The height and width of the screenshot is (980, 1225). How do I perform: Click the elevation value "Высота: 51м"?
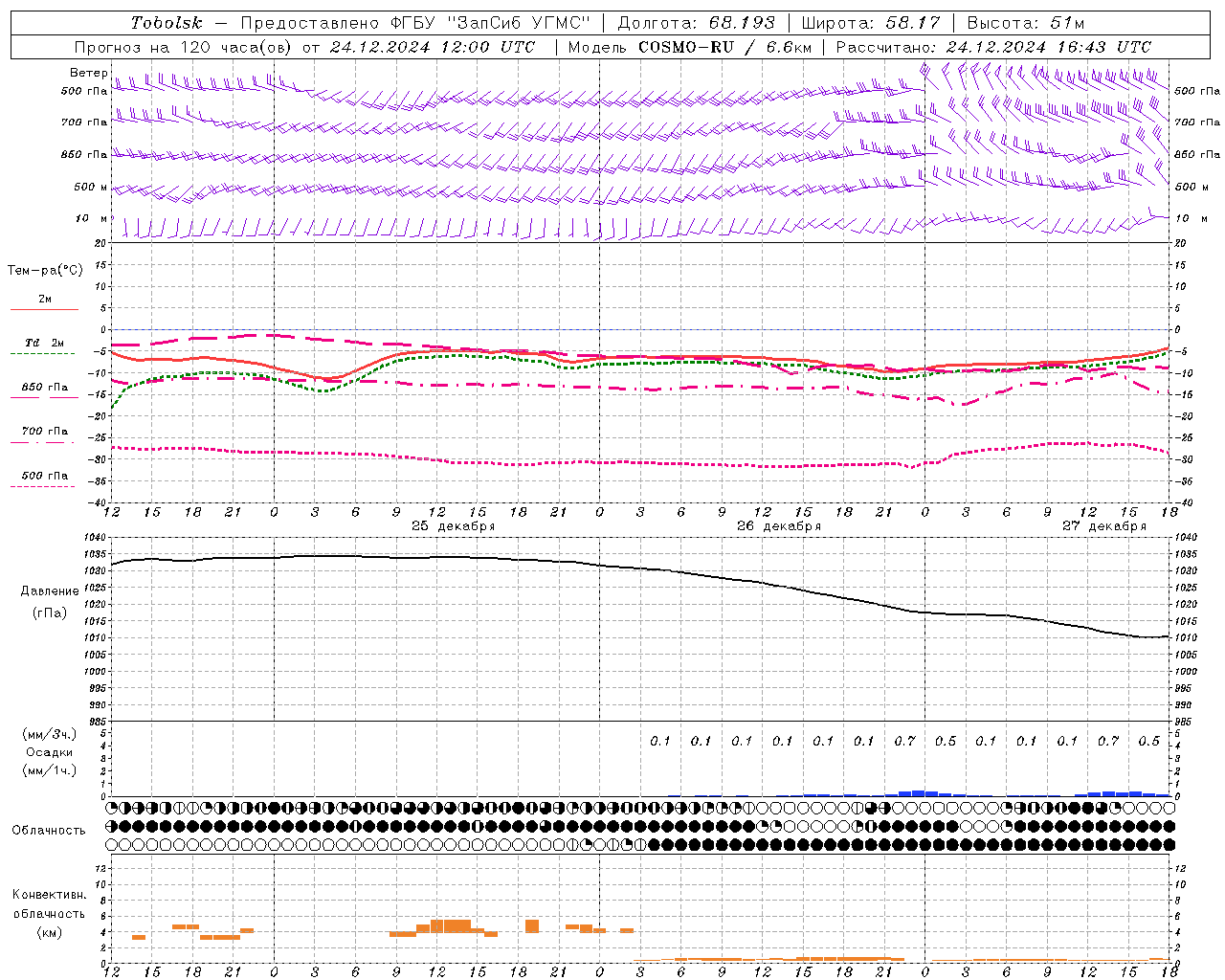pos(1026,23)
